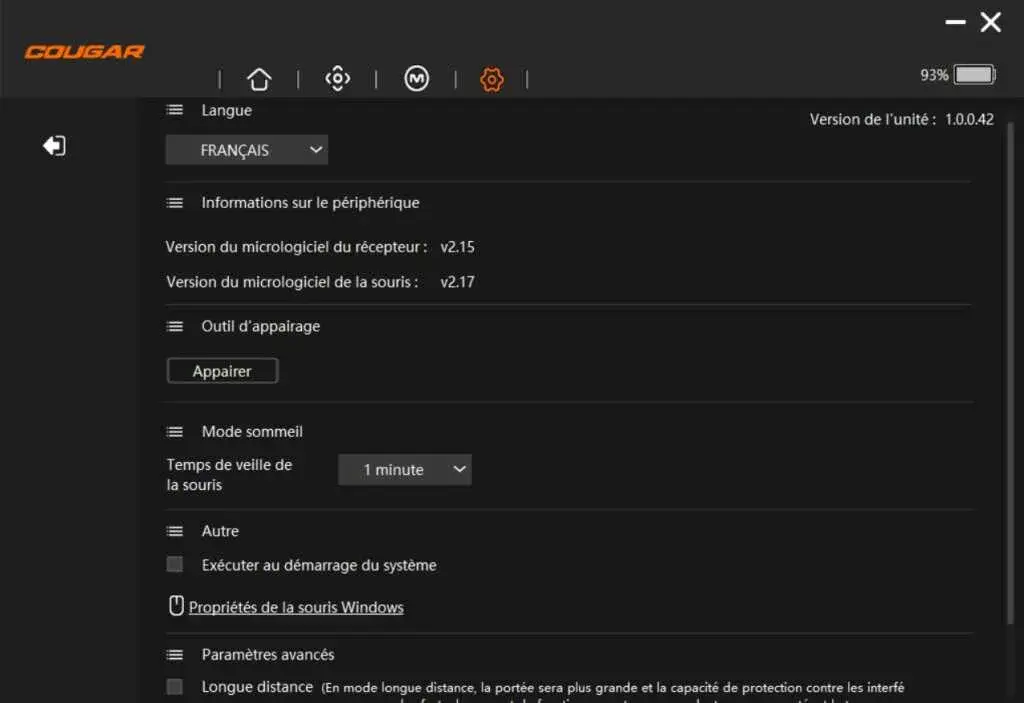The height and width of the screenshot is (703, 1024).
Task: Click the list icon beside Mode sommeil
Action: tap(174, 431)
